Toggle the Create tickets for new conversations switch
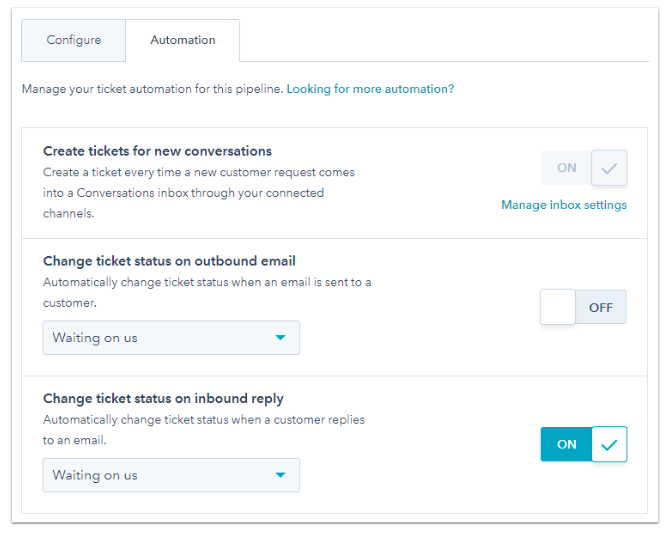The width and height of the screenshot is (672, 538). (x=584, y=168)
